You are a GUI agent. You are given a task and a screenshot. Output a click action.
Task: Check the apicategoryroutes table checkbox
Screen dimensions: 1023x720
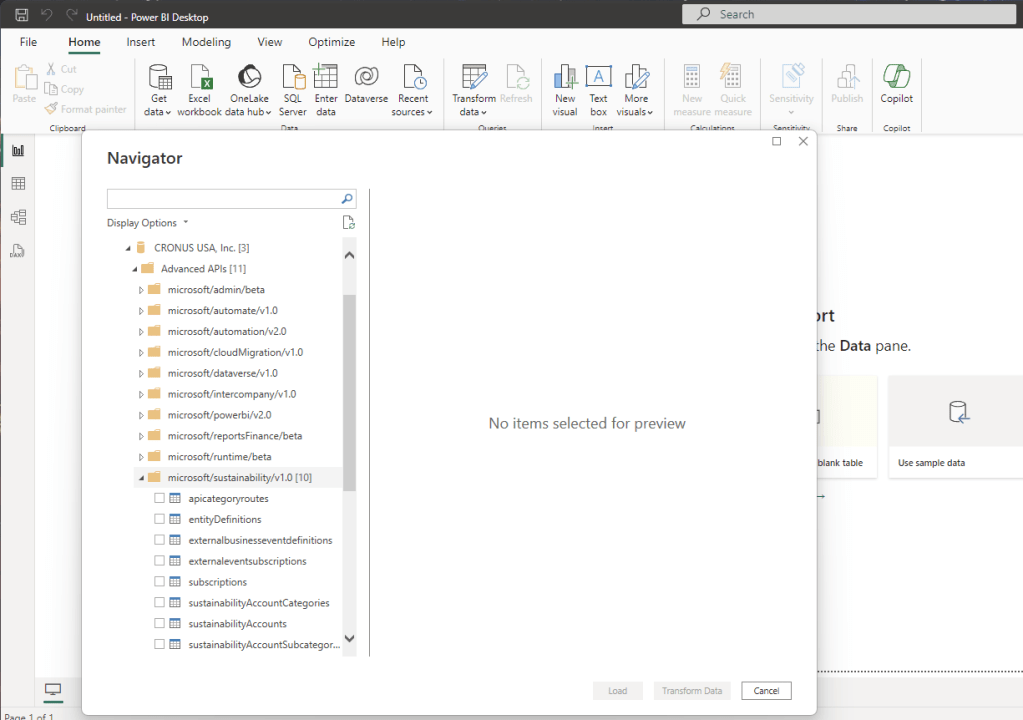coord(160,498)
